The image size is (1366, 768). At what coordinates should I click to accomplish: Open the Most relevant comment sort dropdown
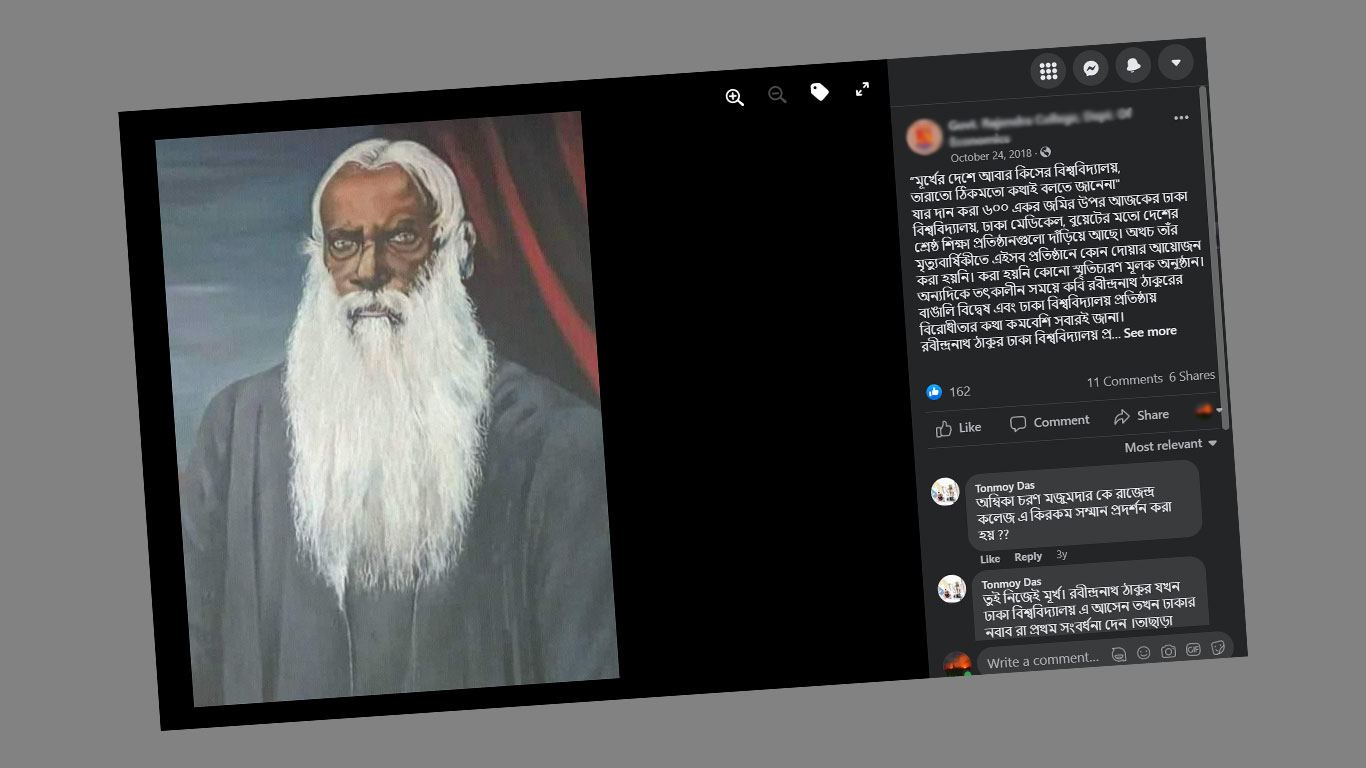[1171, 445]
